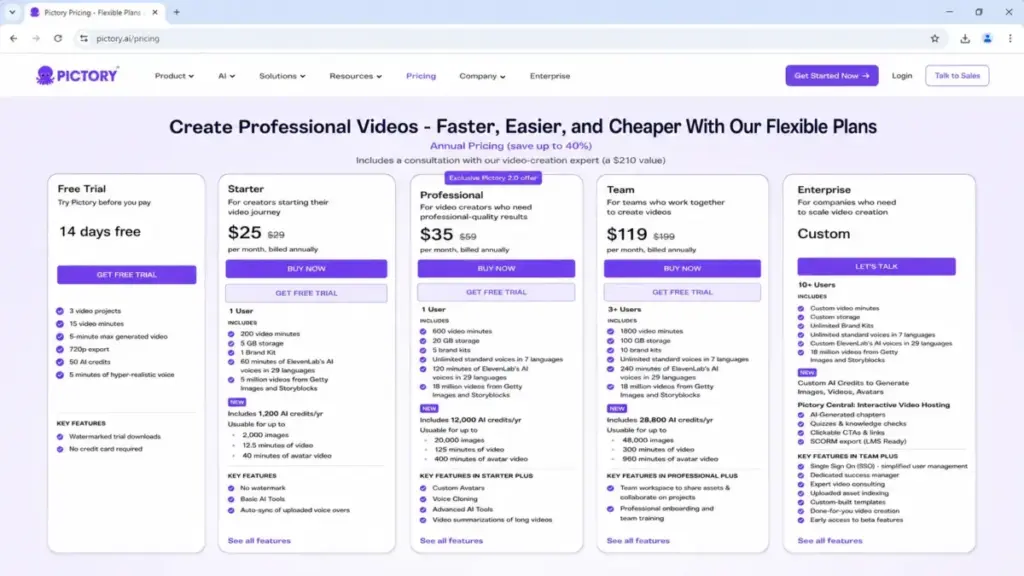1024x576 pixels.
Task: Click GET FREE TRIAL in Professional plan
Action: pyautogui.click(x=496, y=292)
